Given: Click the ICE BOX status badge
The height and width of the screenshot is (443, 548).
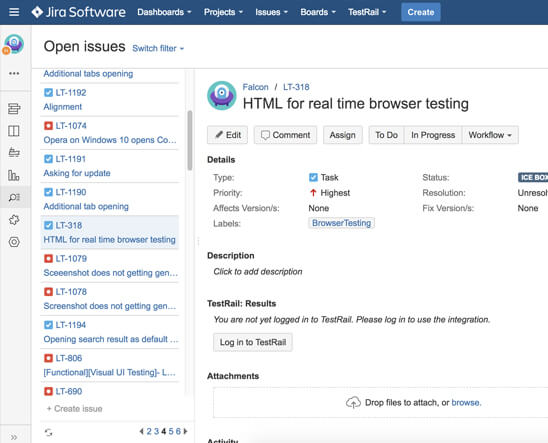Looking at the screenshot, I should tap(533, 177).
